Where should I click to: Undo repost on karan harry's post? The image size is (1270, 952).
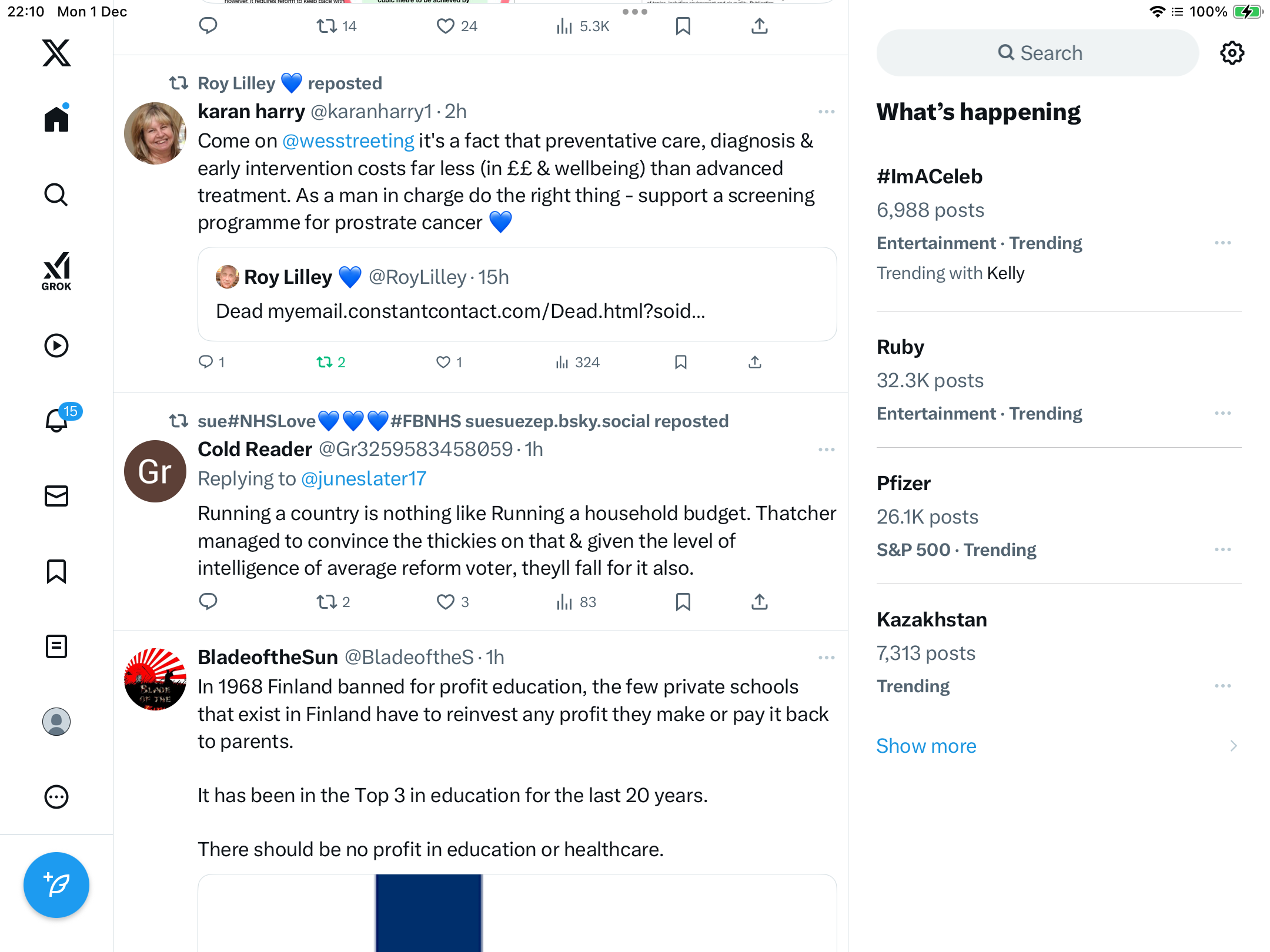(x=325, y=362)
